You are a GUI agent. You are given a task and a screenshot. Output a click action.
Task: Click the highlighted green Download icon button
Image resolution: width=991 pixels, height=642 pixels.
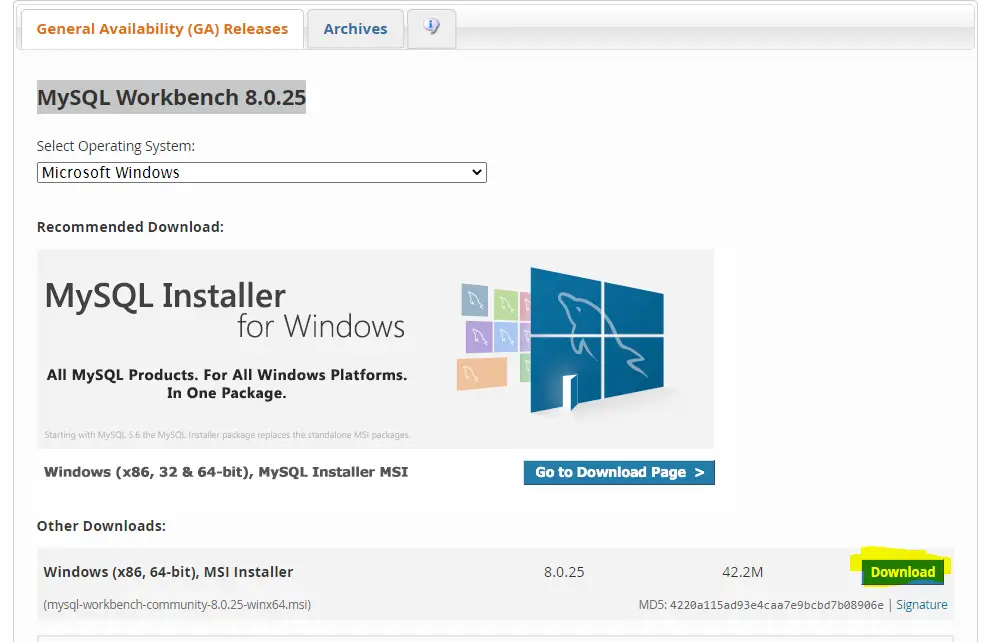902,571
